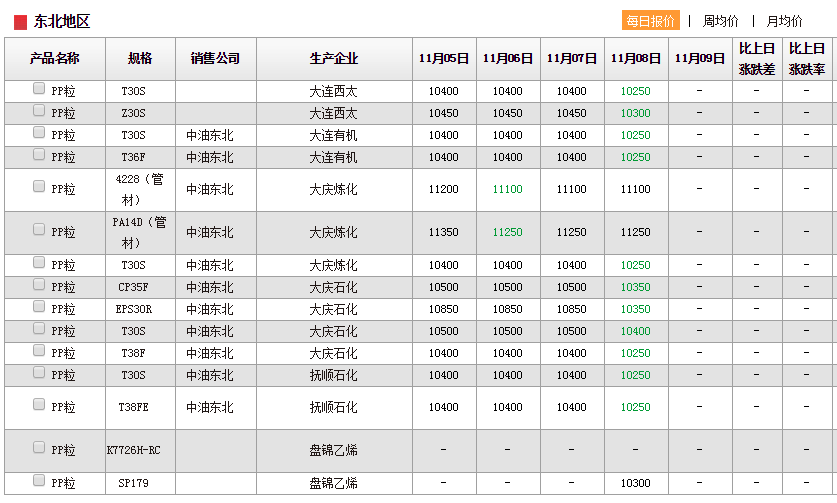
Task: Click 11200 price in 4228 row
Action: coord(444,189)
